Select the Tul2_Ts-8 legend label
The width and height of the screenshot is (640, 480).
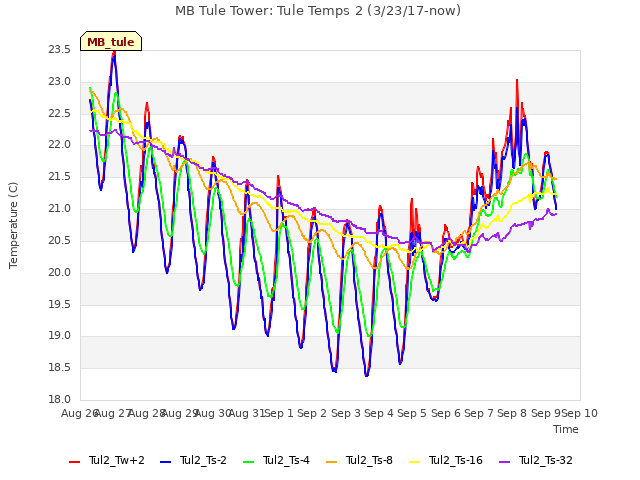click(x=369, y=460)
